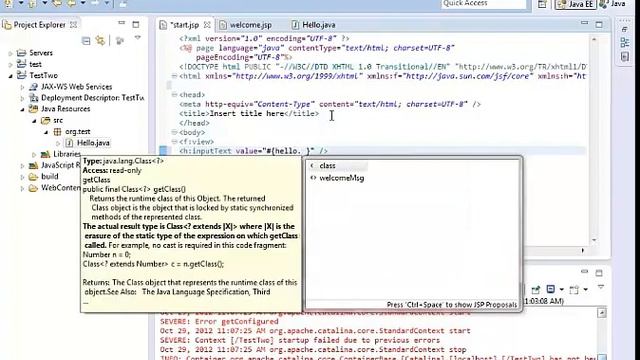
Task: Click the Hello.java file icon in tree
Action: coord(69,143)
